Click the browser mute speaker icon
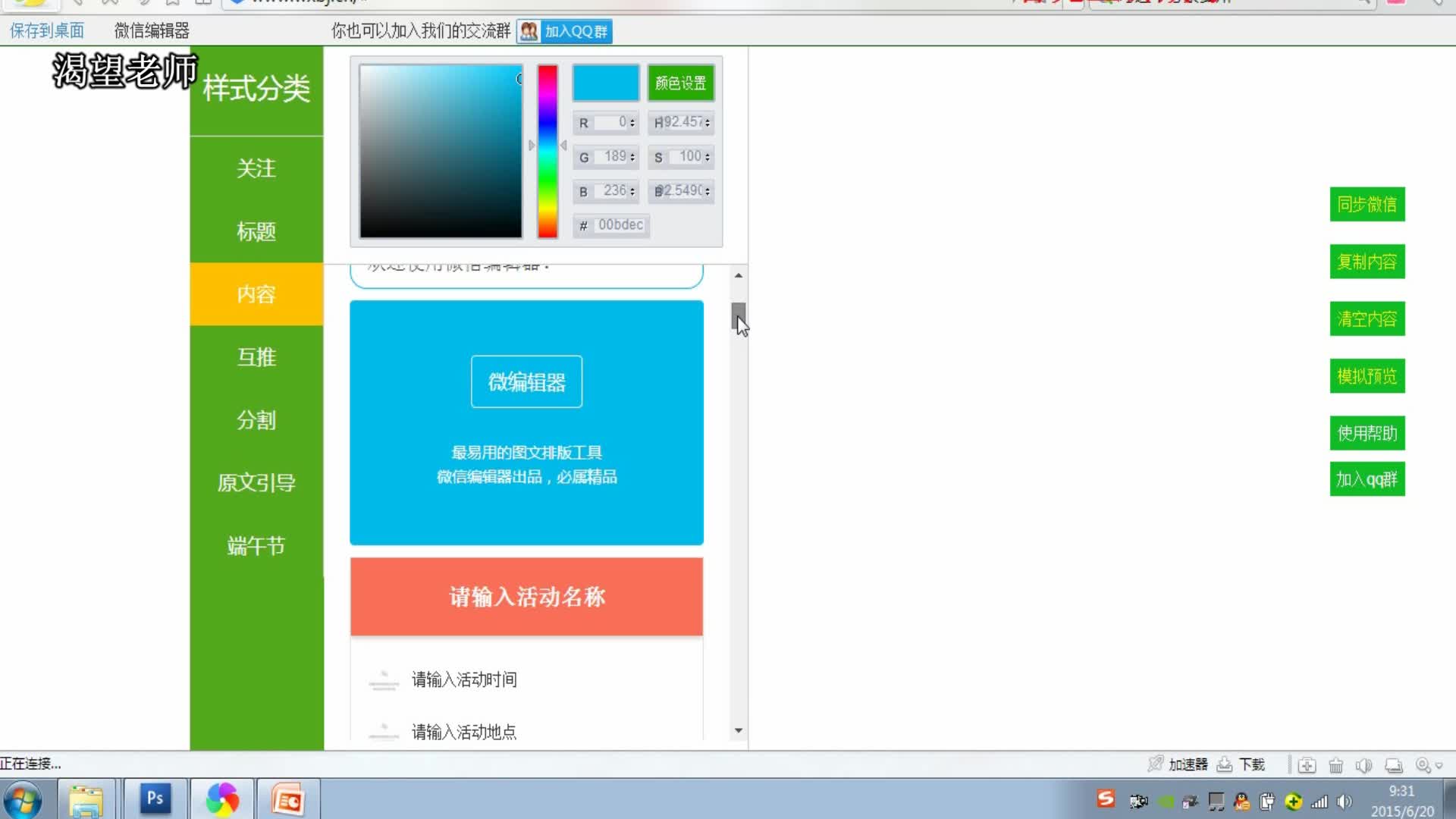This screenshot has height=819, width=1456. pos(1363,765)
